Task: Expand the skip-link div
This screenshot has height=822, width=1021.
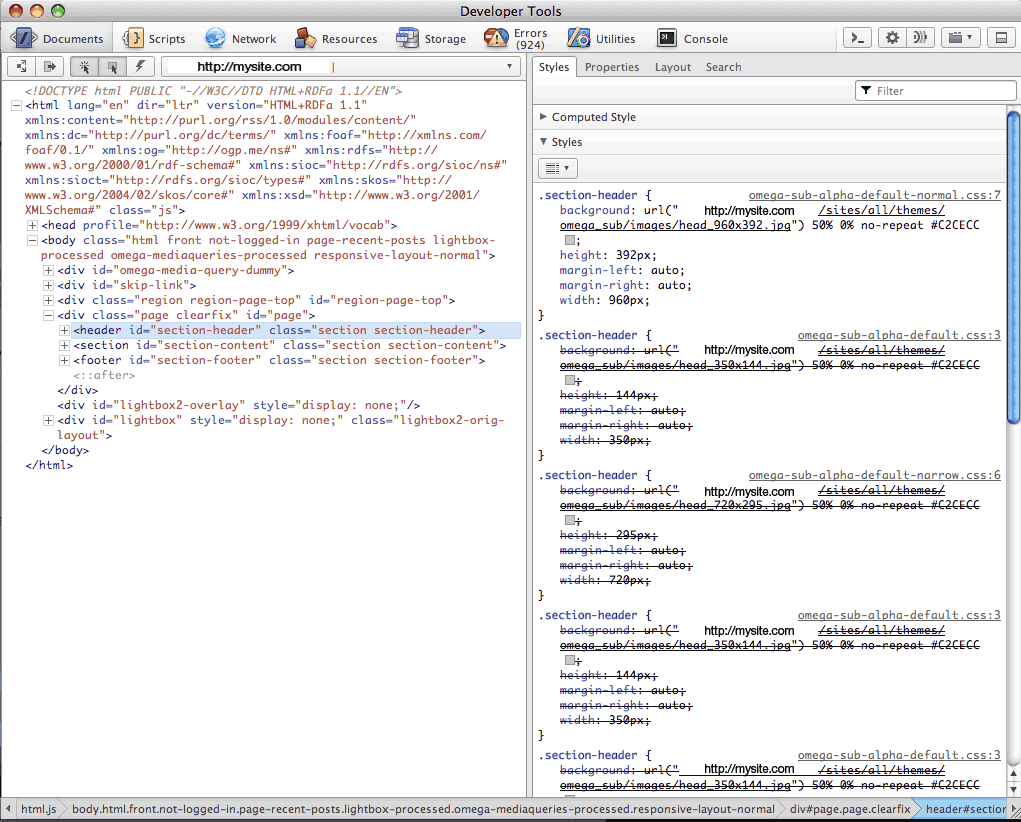Action: pos(48,285)
